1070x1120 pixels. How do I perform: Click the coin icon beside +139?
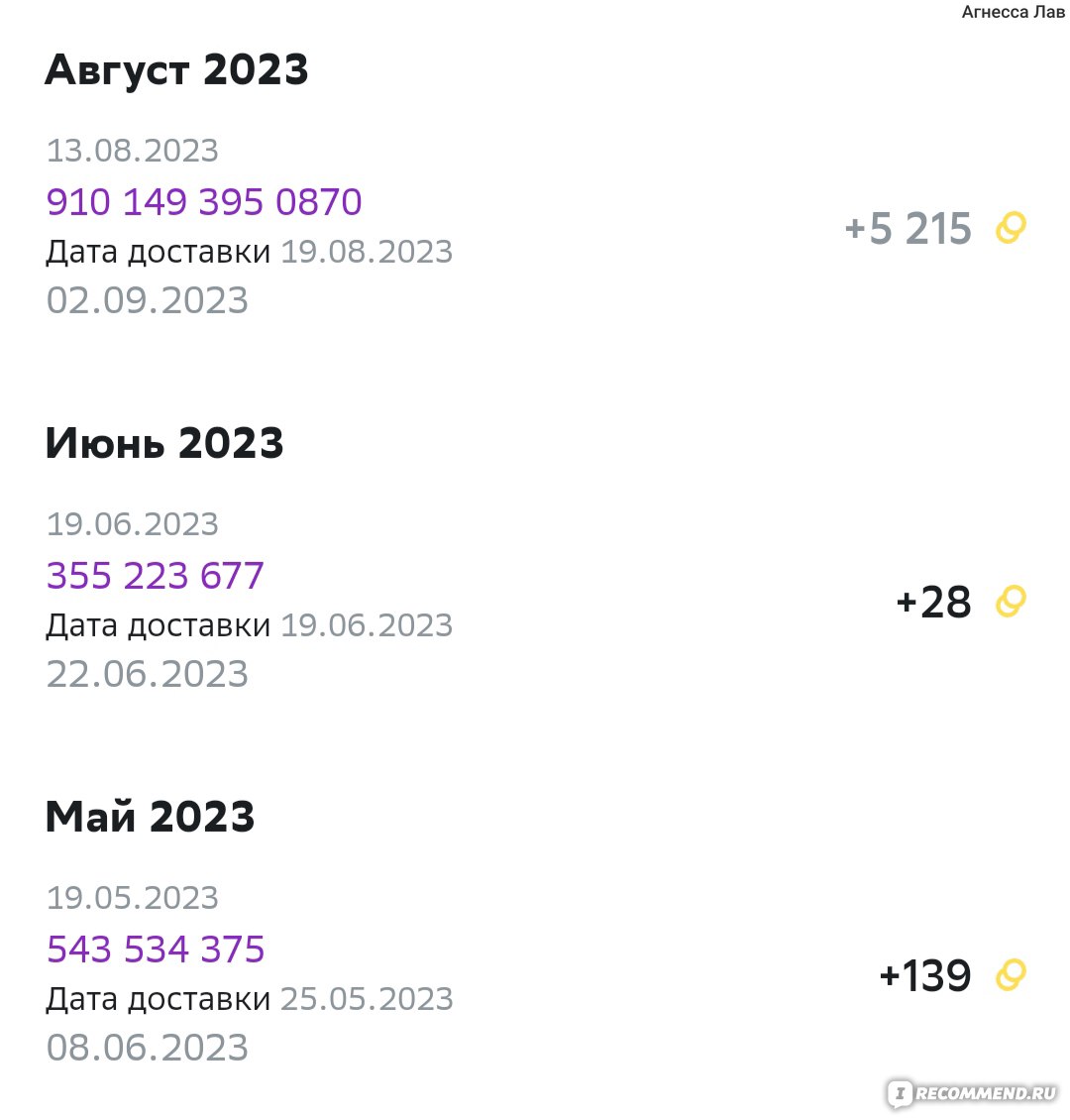click(1011, 975)
